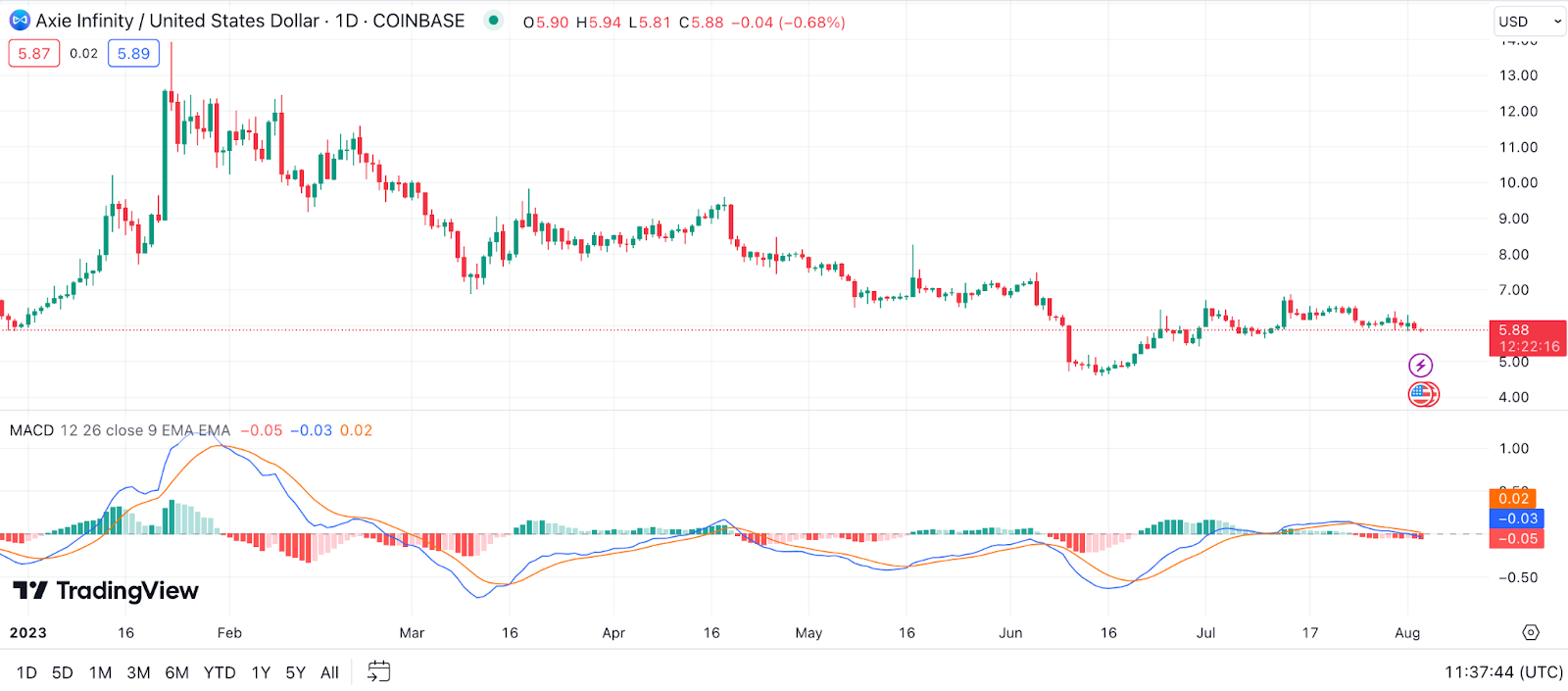Click the red -0.05 histogram value label
The width and height of the screenshot is (1568, 691).
pyautogui.click(x=1516, y=538)
